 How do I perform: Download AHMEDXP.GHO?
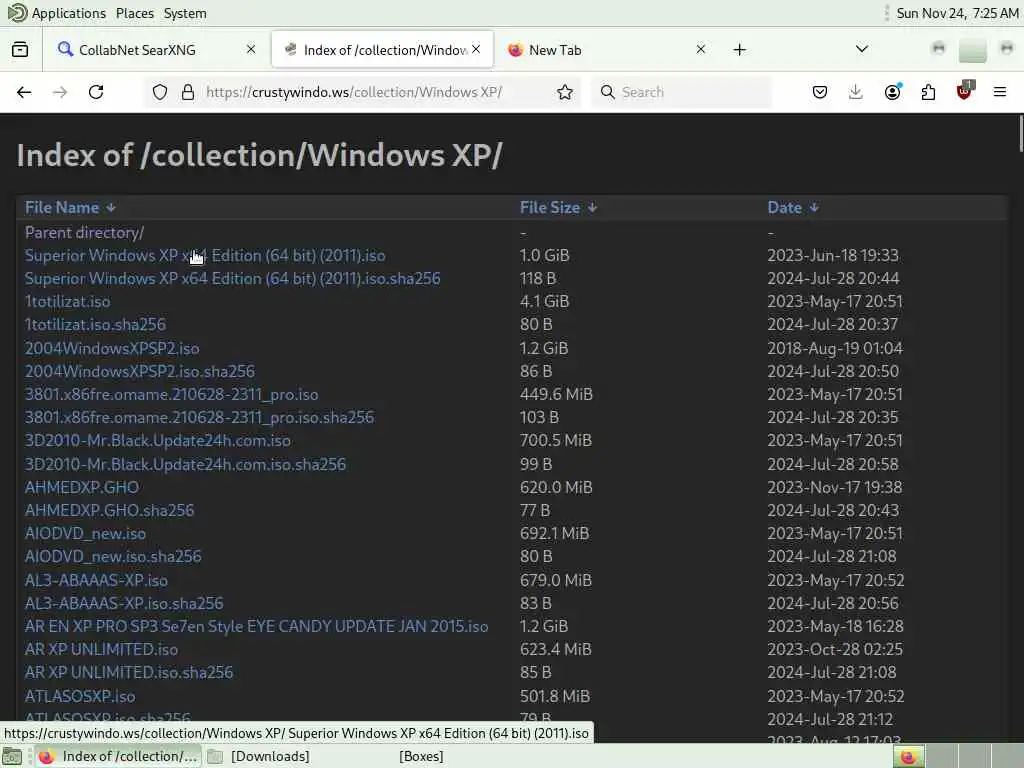pos(82,487)
